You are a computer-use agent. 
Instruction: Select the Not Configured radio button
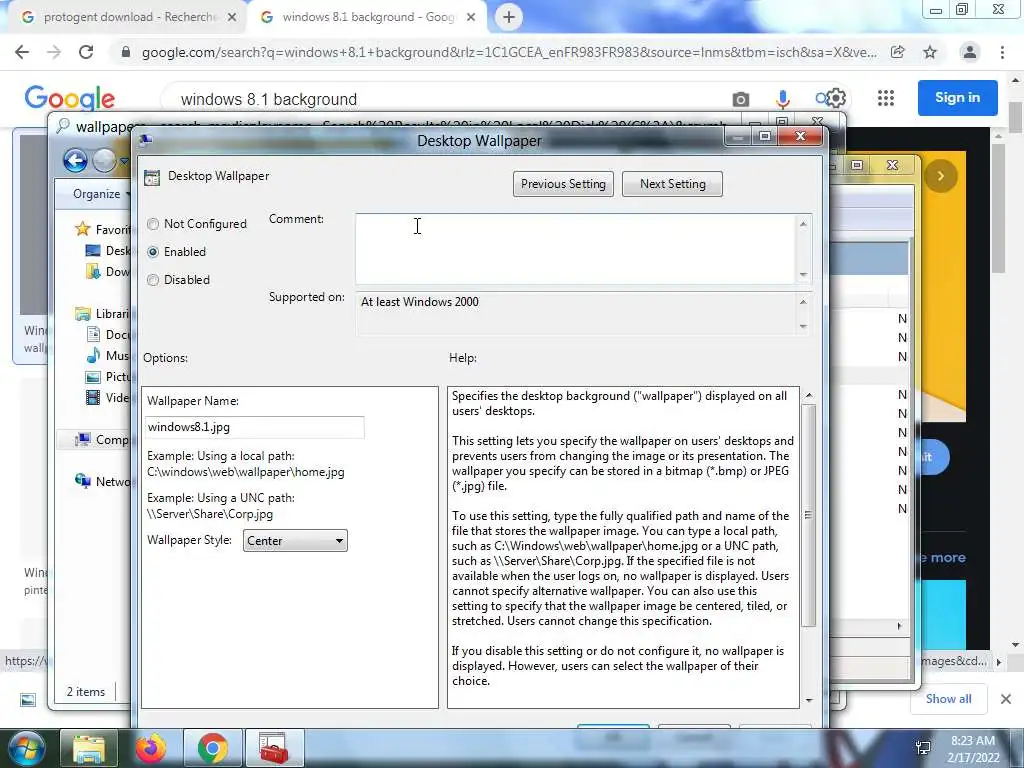(x=153, y=224)
